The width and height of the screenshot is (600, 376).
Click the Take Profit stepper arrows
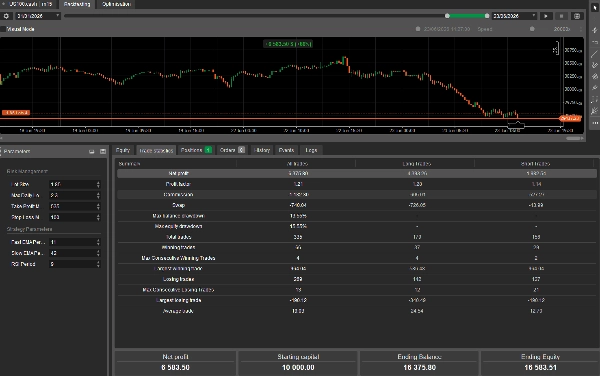(98, 206)
